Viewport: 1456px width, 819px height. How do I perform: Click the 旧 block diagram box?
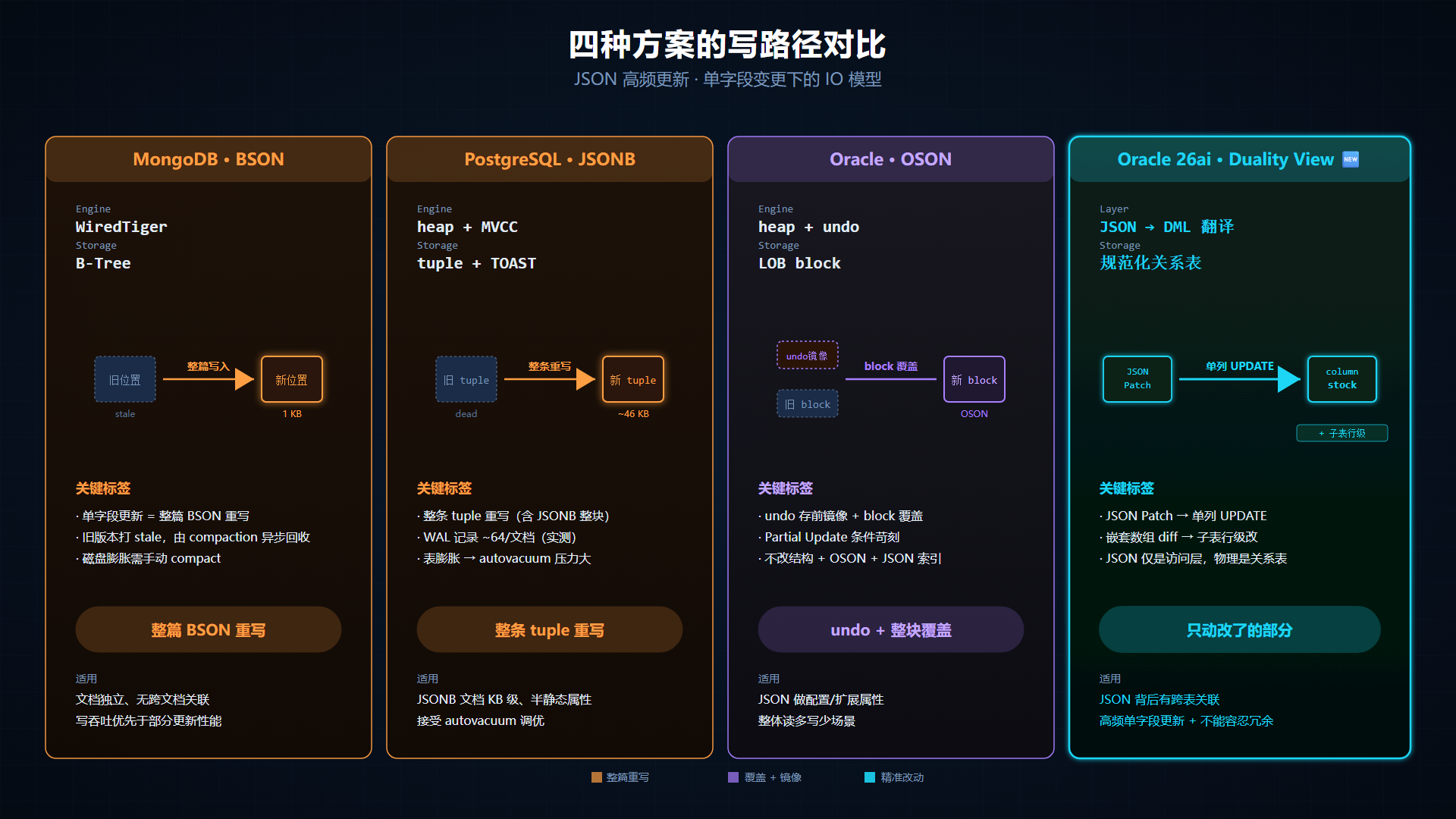point(808,403)
